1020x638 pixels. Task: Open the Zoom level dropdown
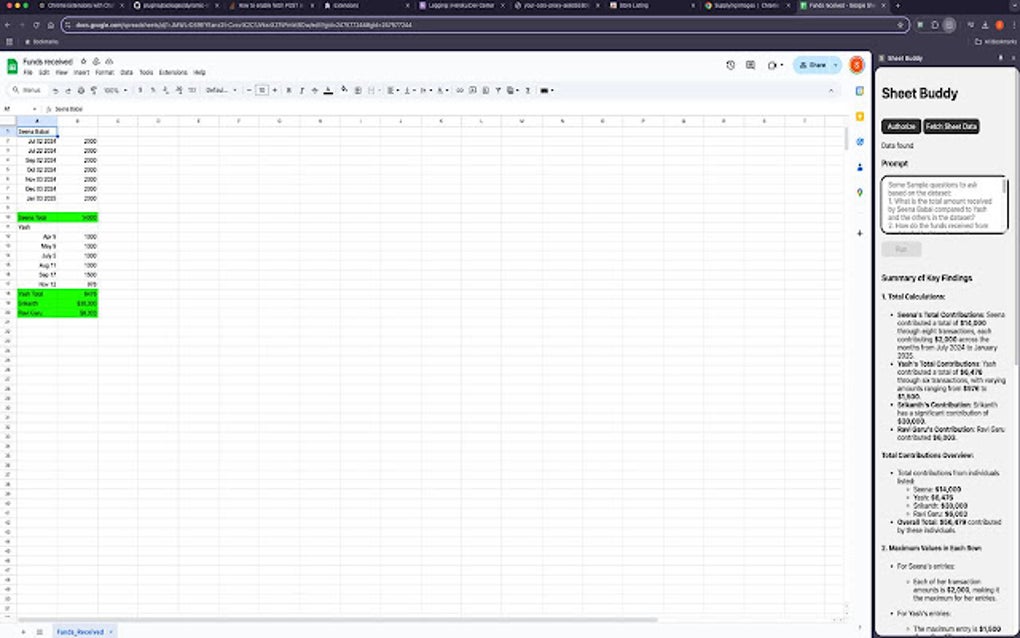tap(115, 90)
